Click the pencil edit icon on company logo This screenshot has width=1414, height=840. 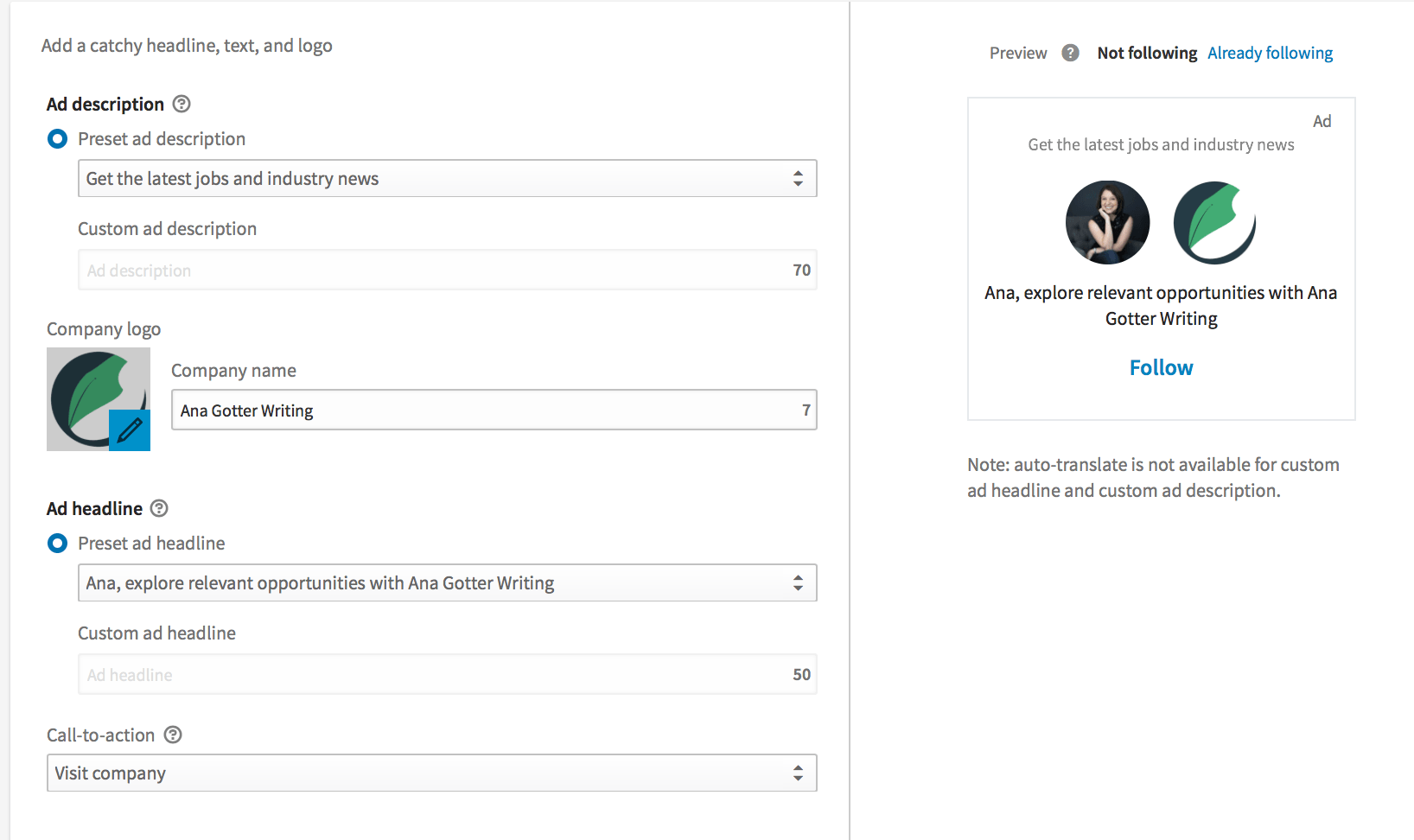(x=130, y=430)
